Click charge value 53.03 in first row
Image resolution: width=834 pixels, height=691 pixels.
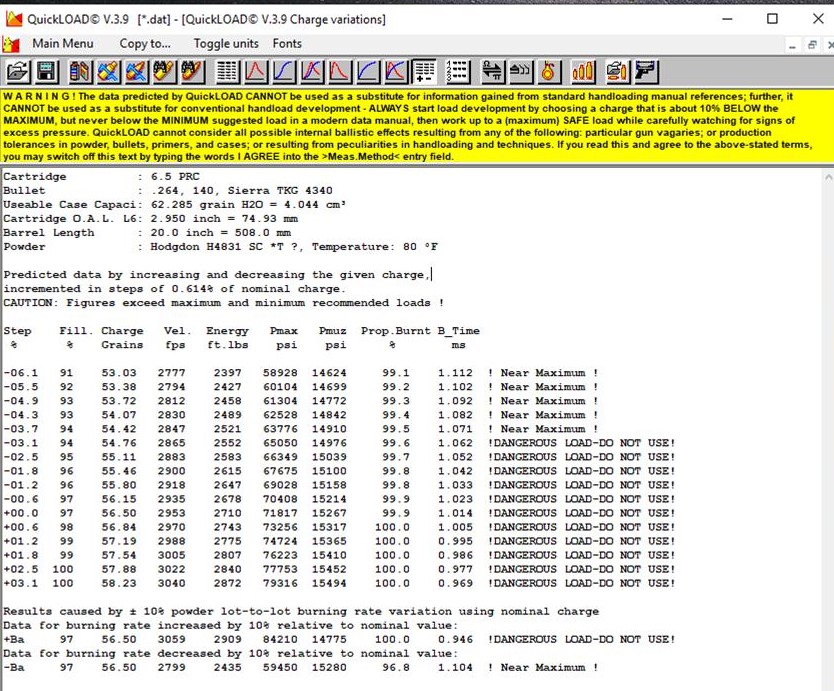119,373
